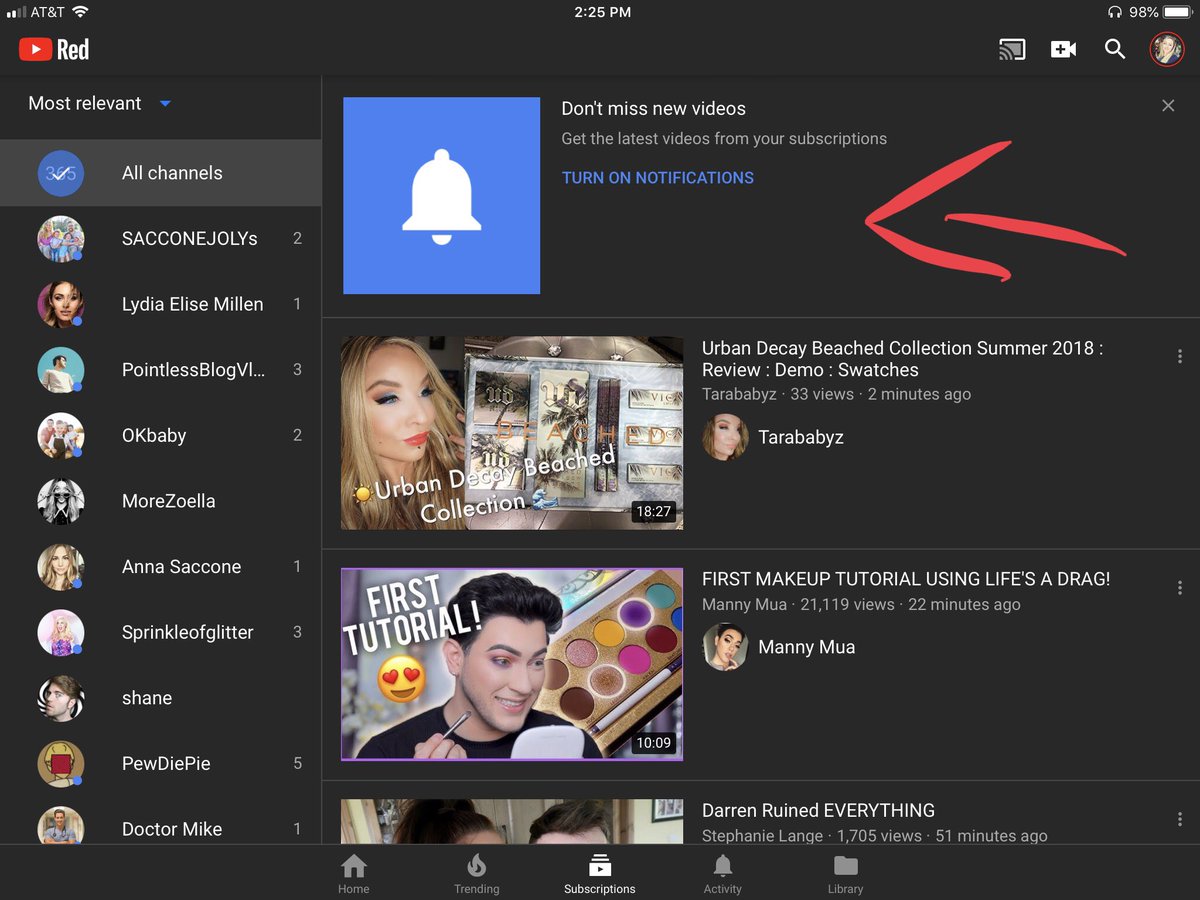Open SACCONEJOLYs channel in sidebar

point(160,238)
